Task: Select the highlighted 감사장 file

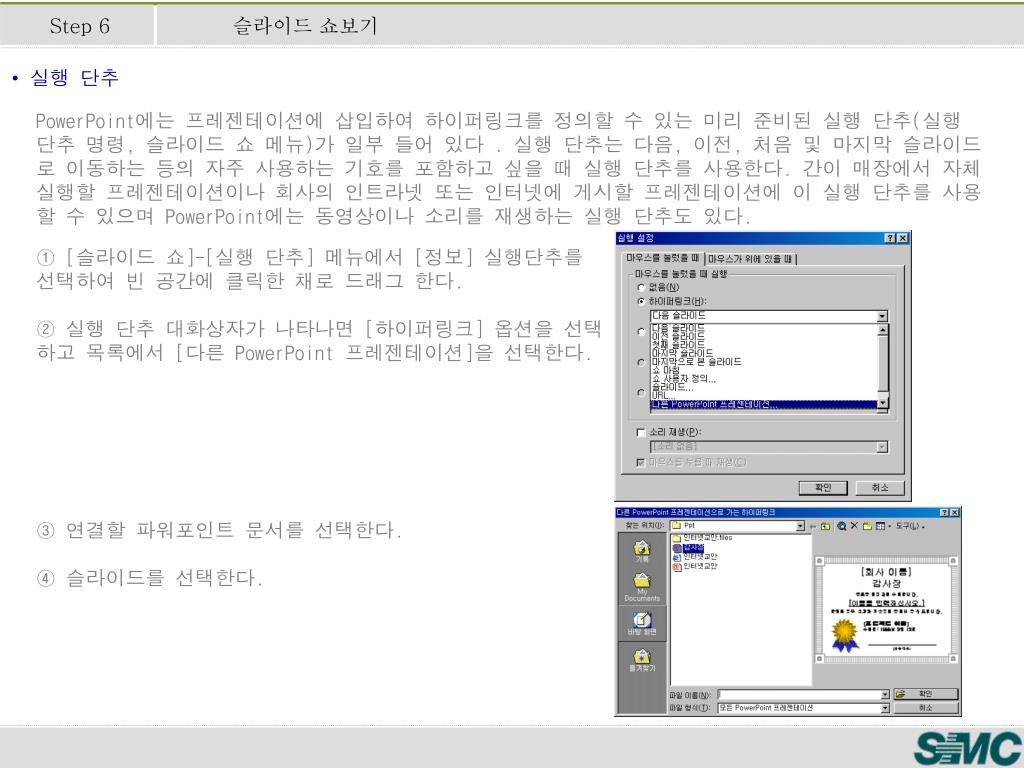Action: tap(688, 548)
